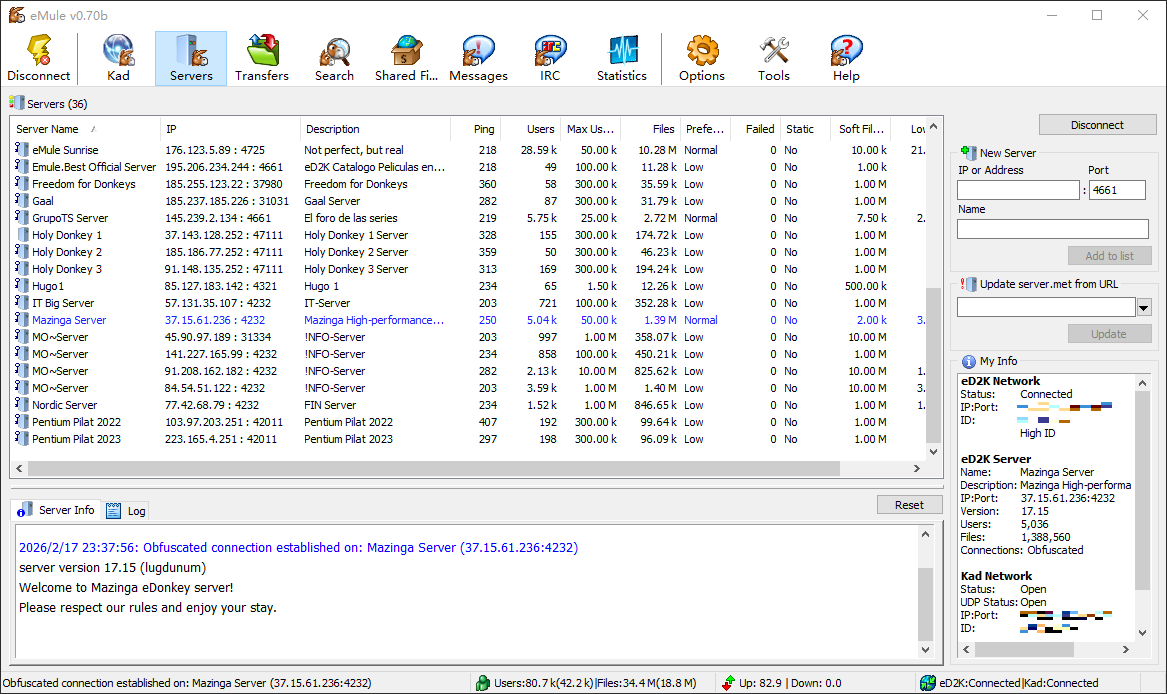Click the server list horizontal scrollbar
Image resolution: width=1167 pixels, height=694 pixels.
pos(470,468)
